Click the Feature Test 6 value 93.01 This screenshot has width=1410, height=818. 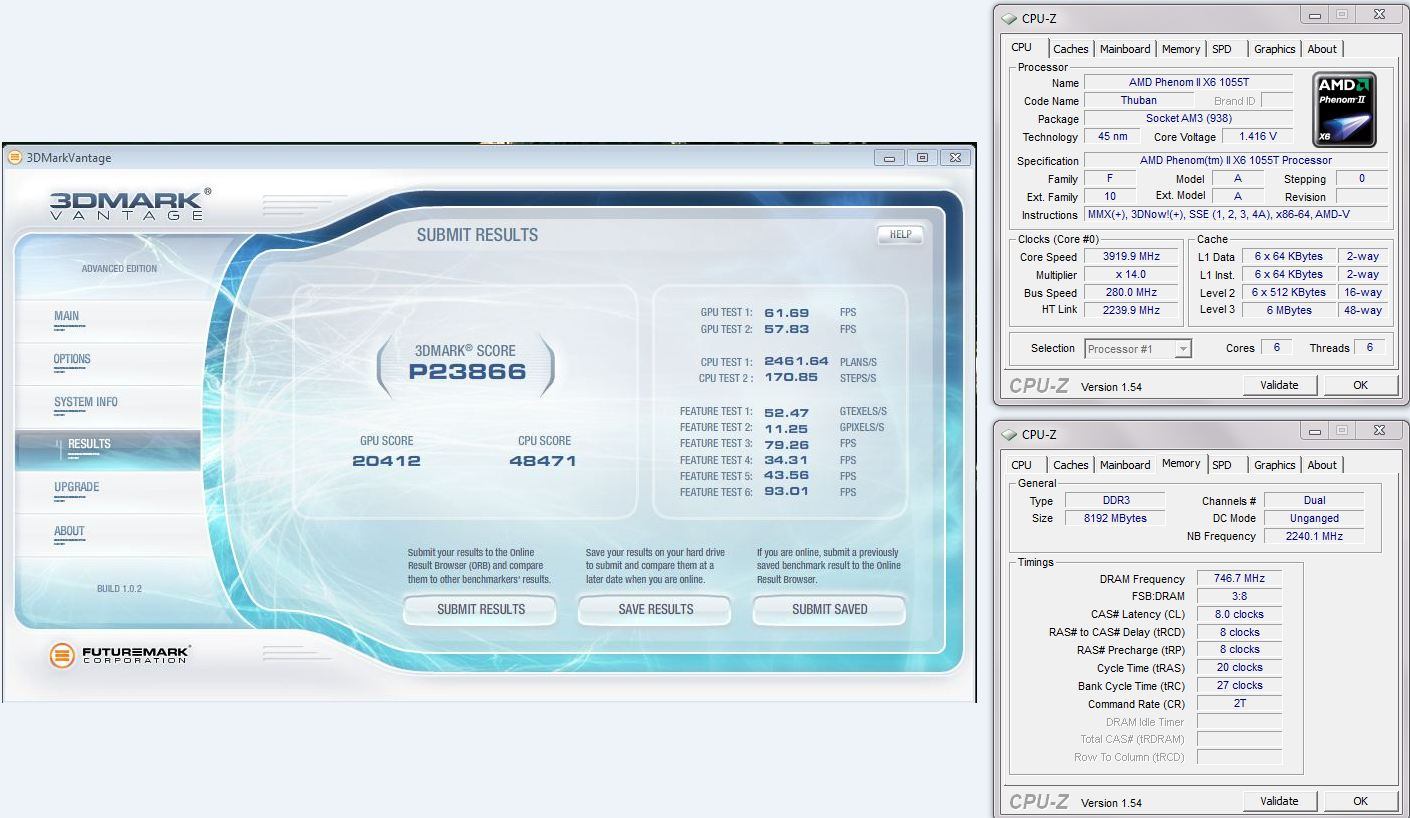[787, 491]
